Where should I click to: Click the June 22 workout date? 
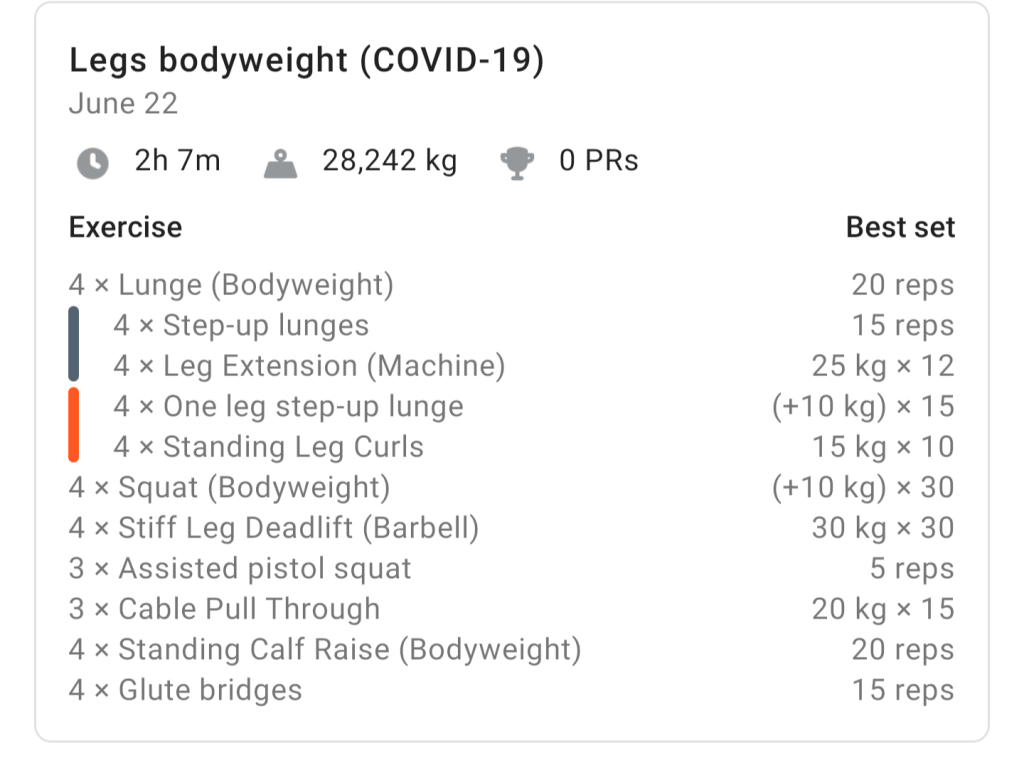point(123,104)
